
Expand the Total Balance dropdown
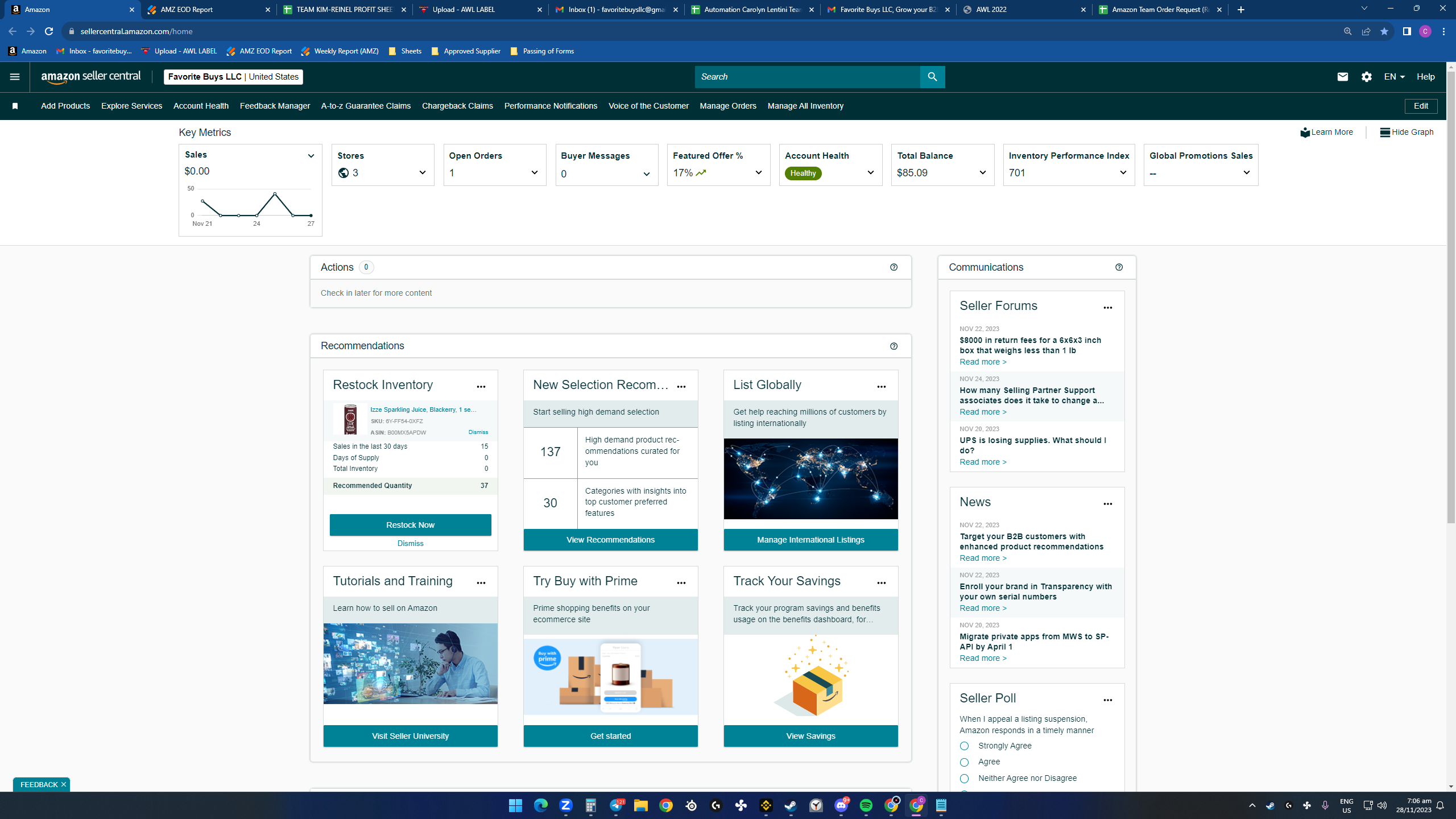coord(983,173)
